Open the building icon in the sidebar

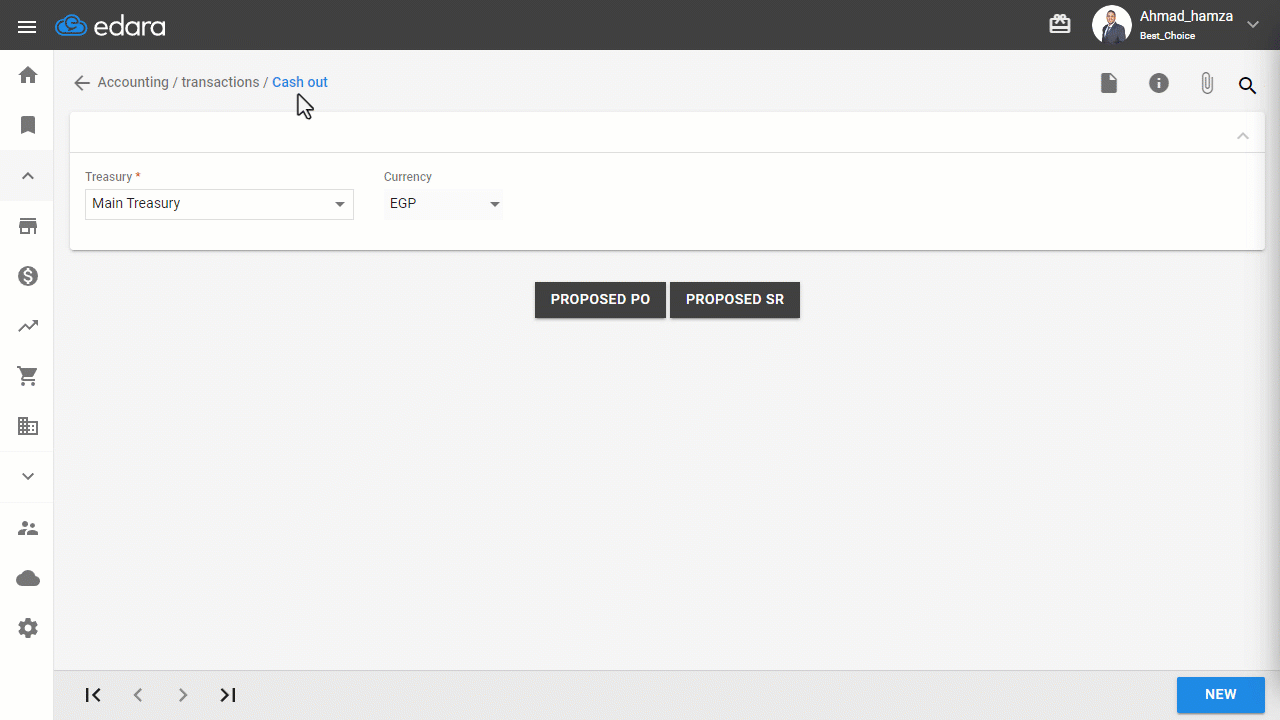click(28, 426)
